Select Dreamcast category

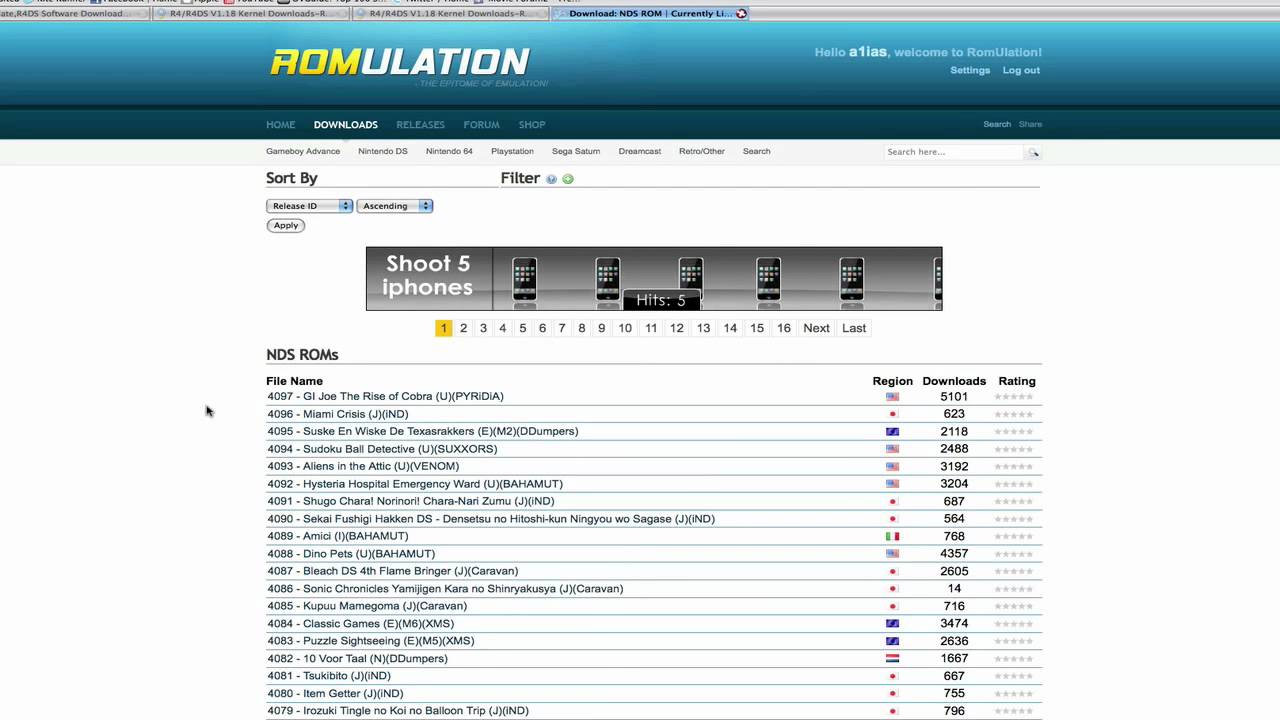point(639,151)
